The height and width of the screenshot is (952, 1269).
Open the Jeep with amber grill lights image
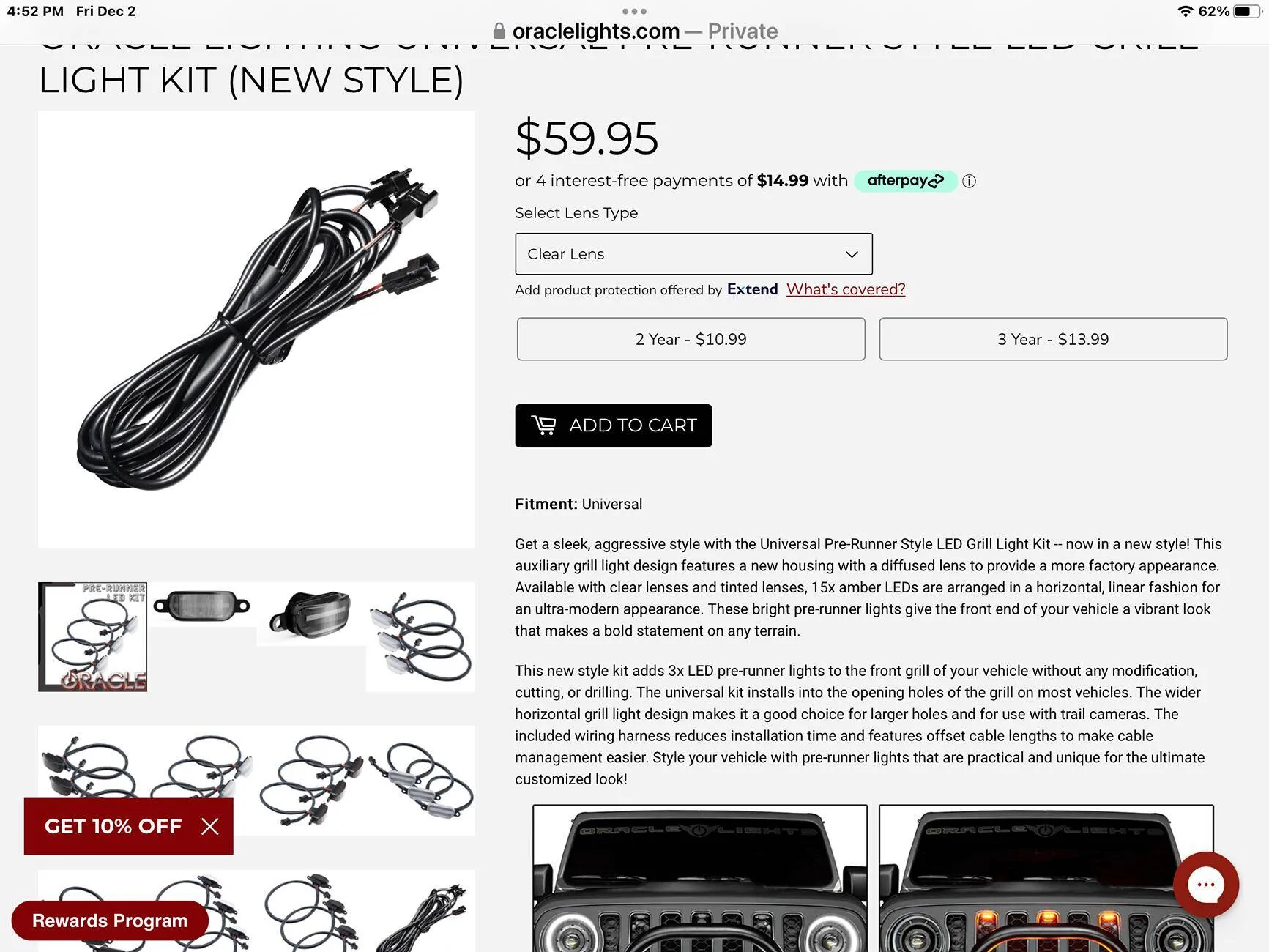1046,878
